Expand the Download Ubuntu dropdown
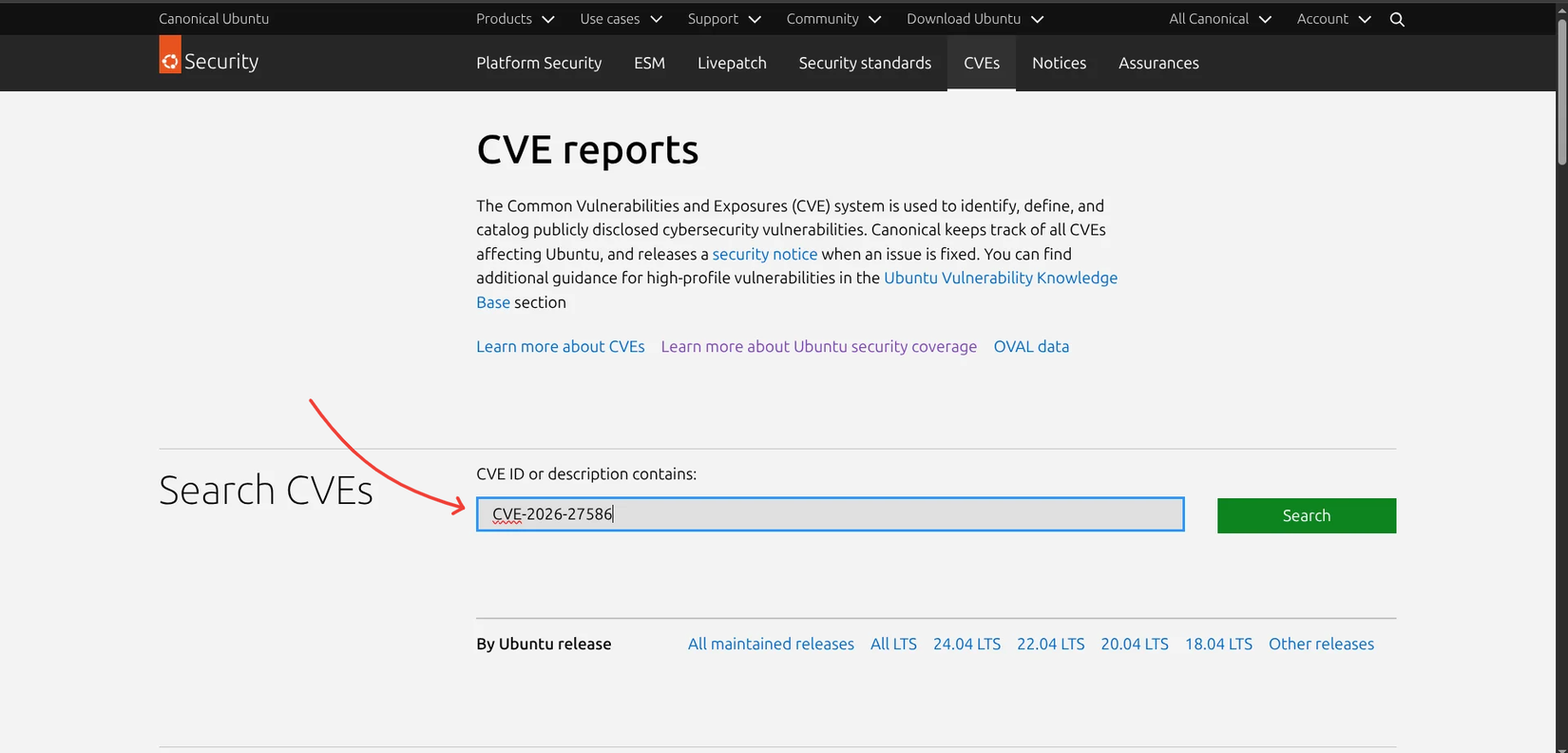This screenshot has width=1568, height=753. (975, 19)
